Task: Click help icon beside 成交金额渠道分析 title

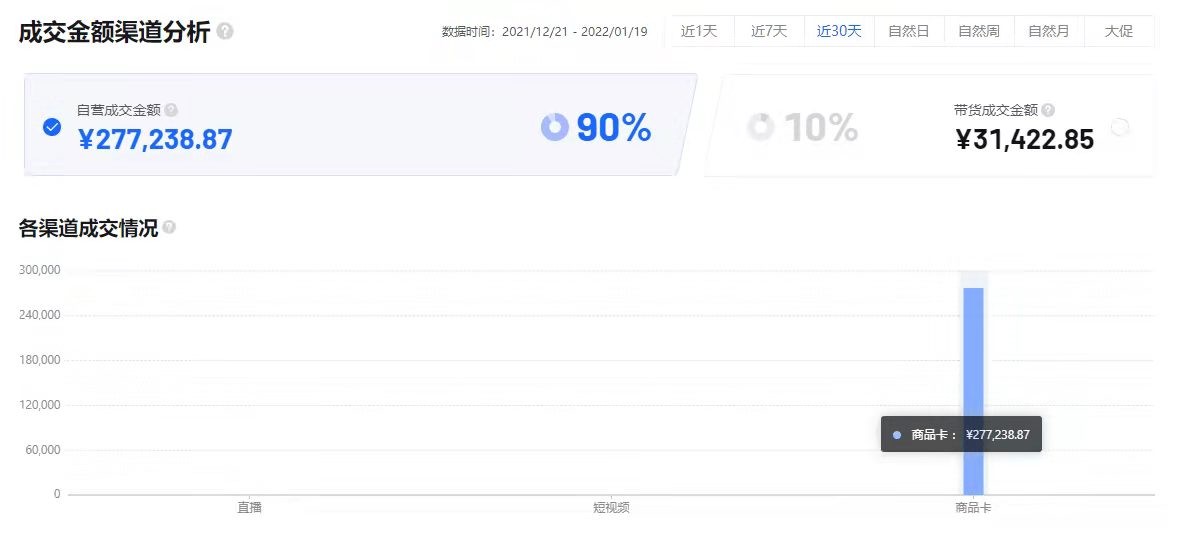Action: click(224, 31)
